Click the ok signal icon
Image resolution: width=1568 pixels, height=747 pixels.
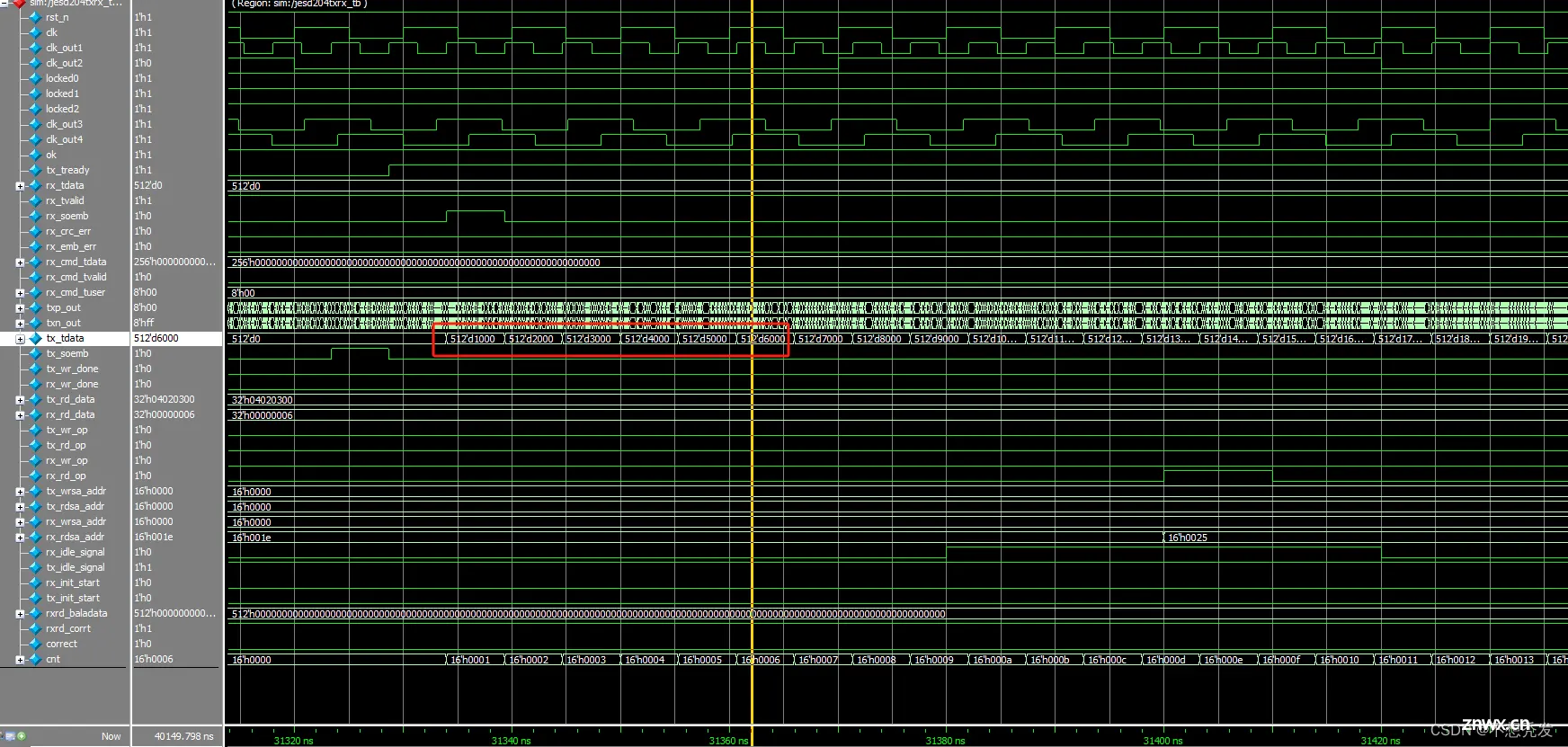pyautogui.click(x=35, y=155)
